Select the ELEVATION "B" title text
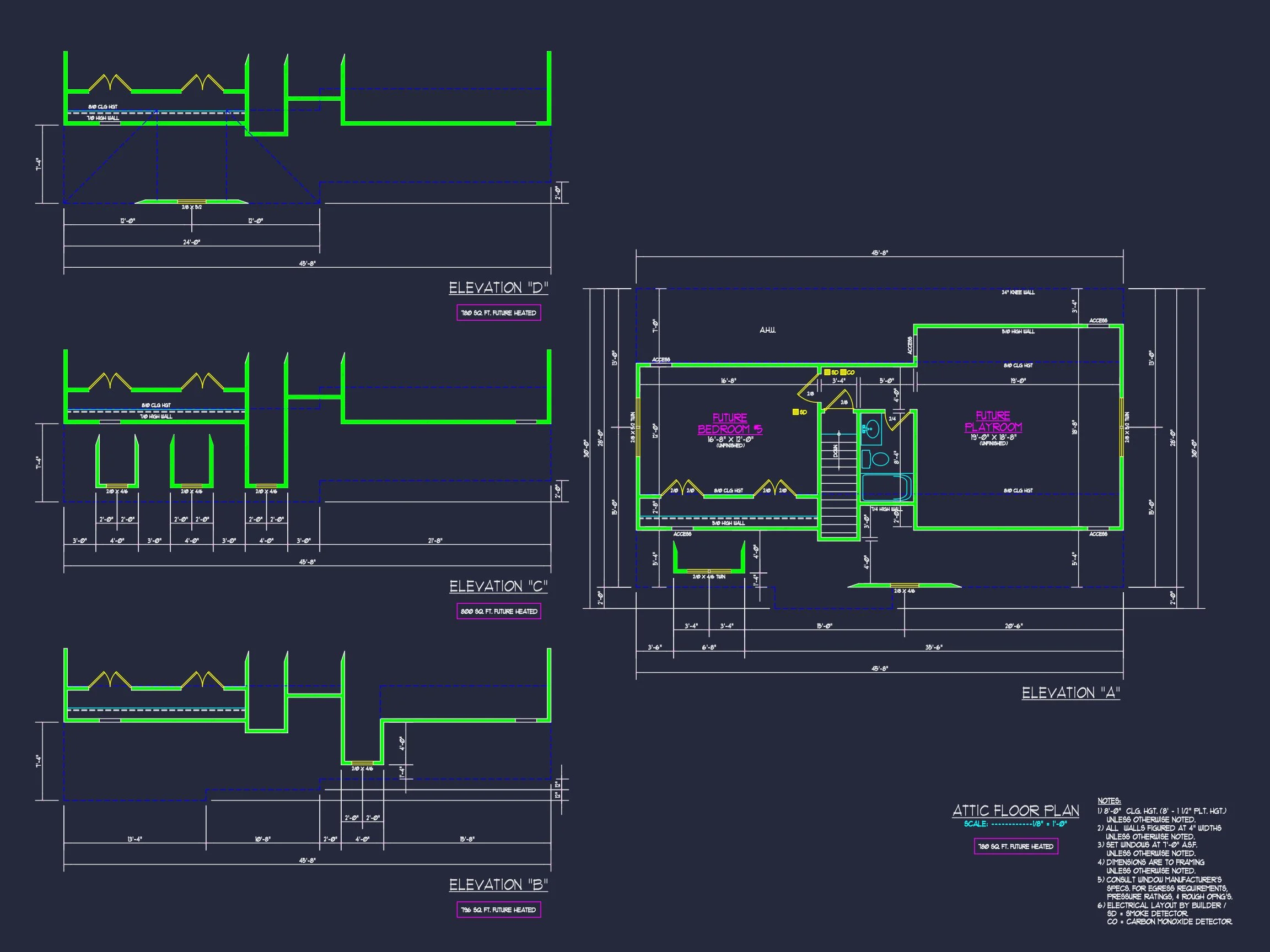 [498, 885]
